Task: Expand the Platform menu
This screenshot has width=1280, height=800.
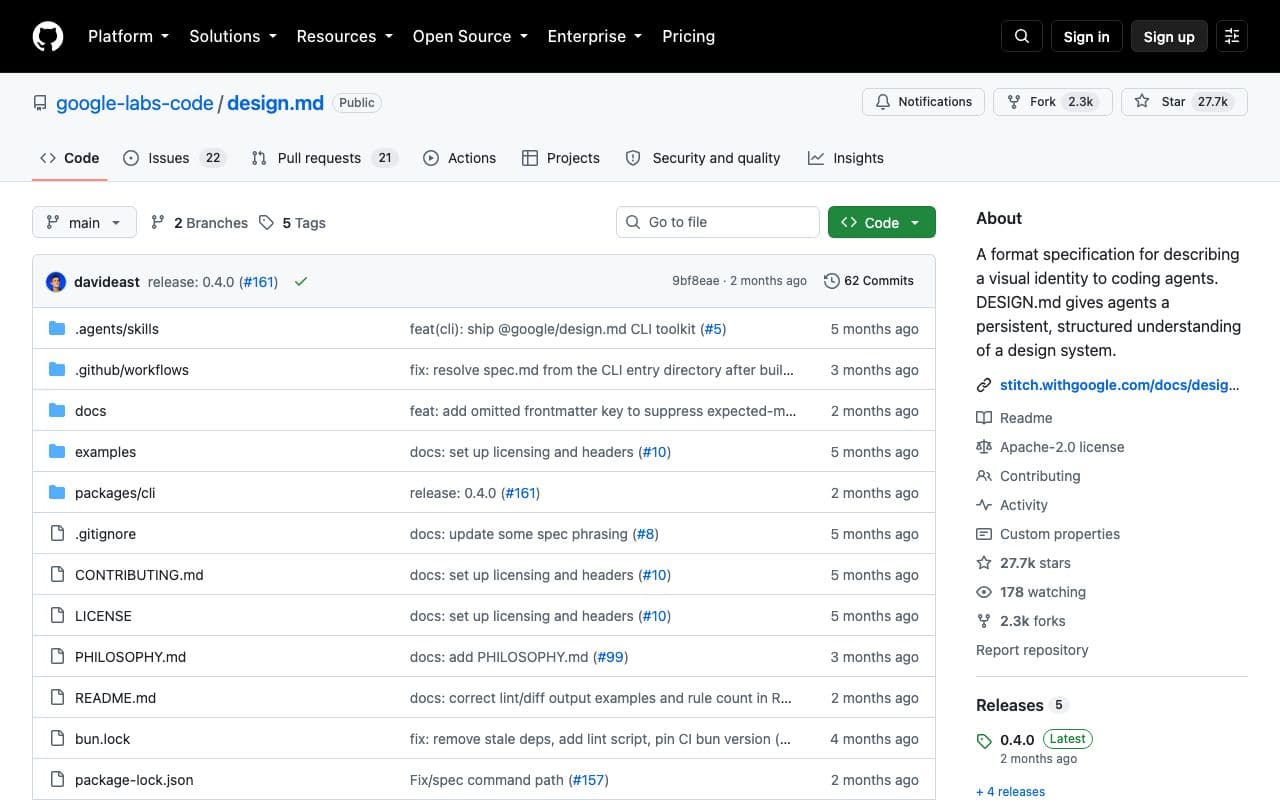Action: [128, 36]
